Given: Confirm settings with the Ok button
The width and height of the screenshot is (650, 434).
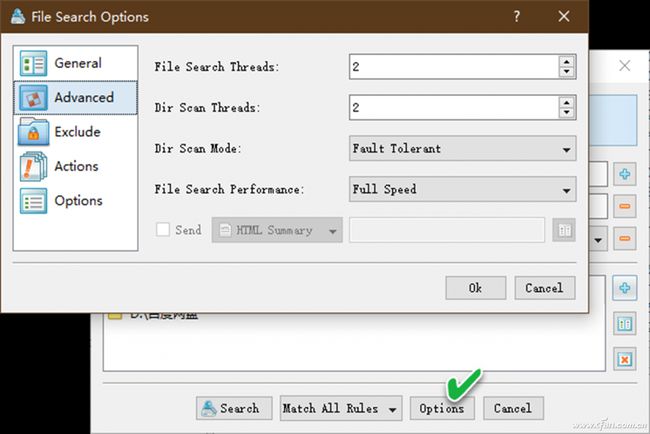Looking at the screenshot, I should pyautogui.click(x=475, y=288).
